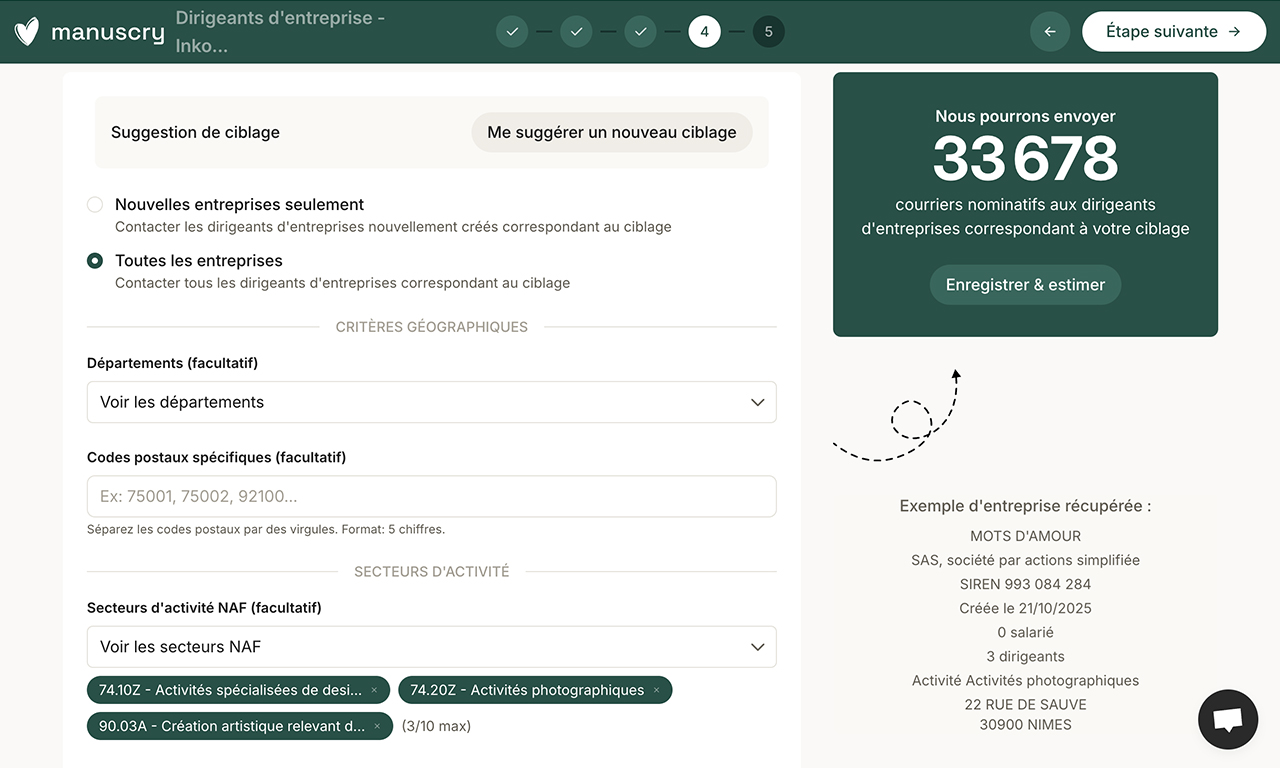Click the chevron on Voir les départements

click(x=757, y=401)
